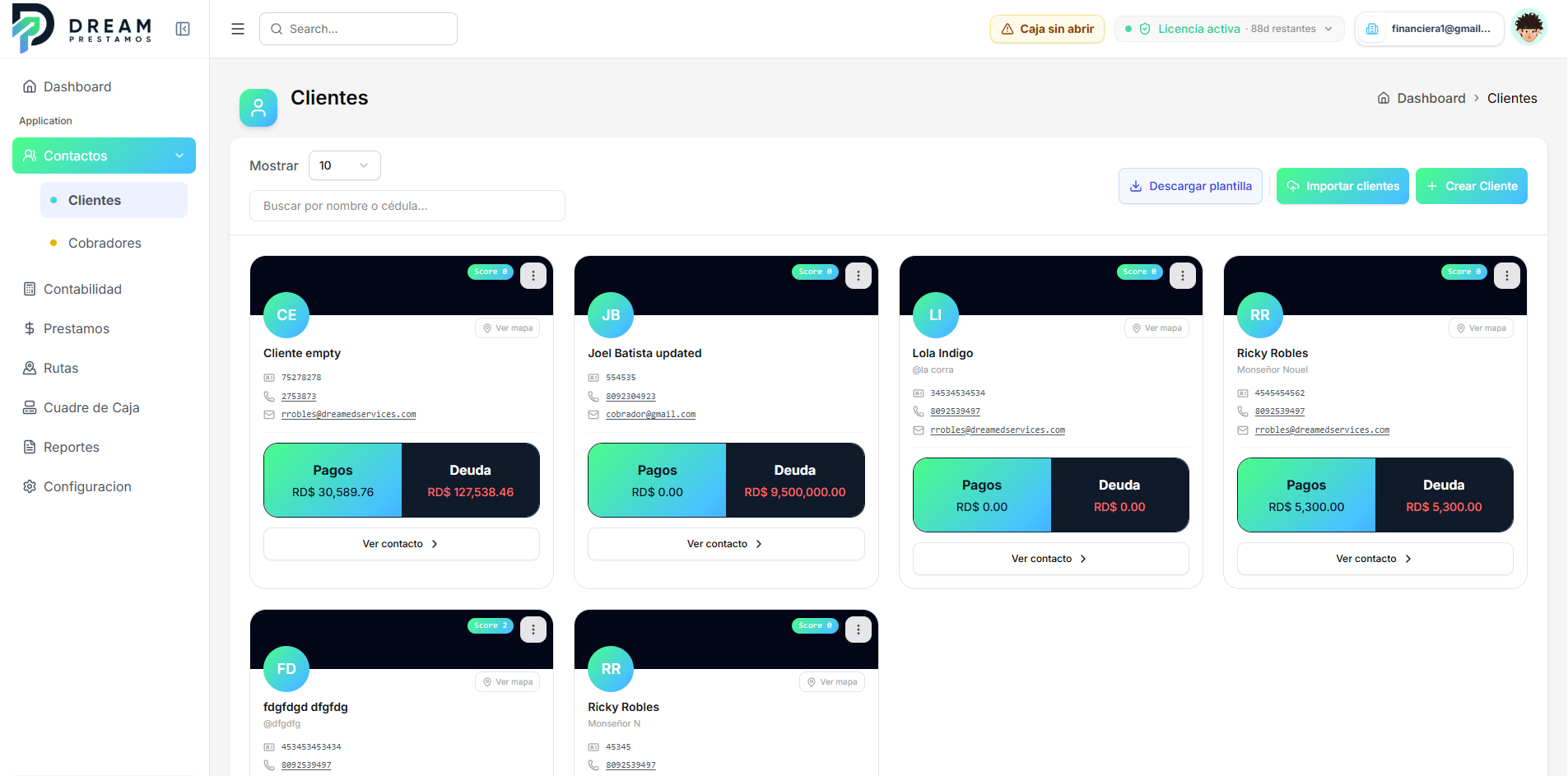Open Dashboard in sidebar
The width and height of the screenshot is (1568, 776).
105,86
